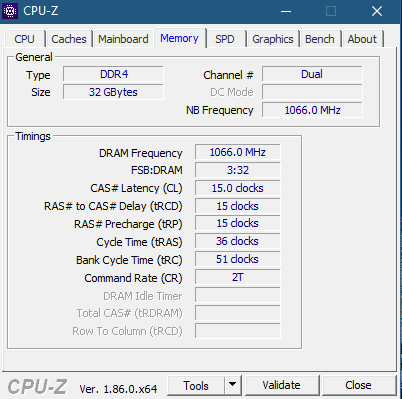Click the Command Rate value 2T
402x399 pixels.
coord(238,277)
